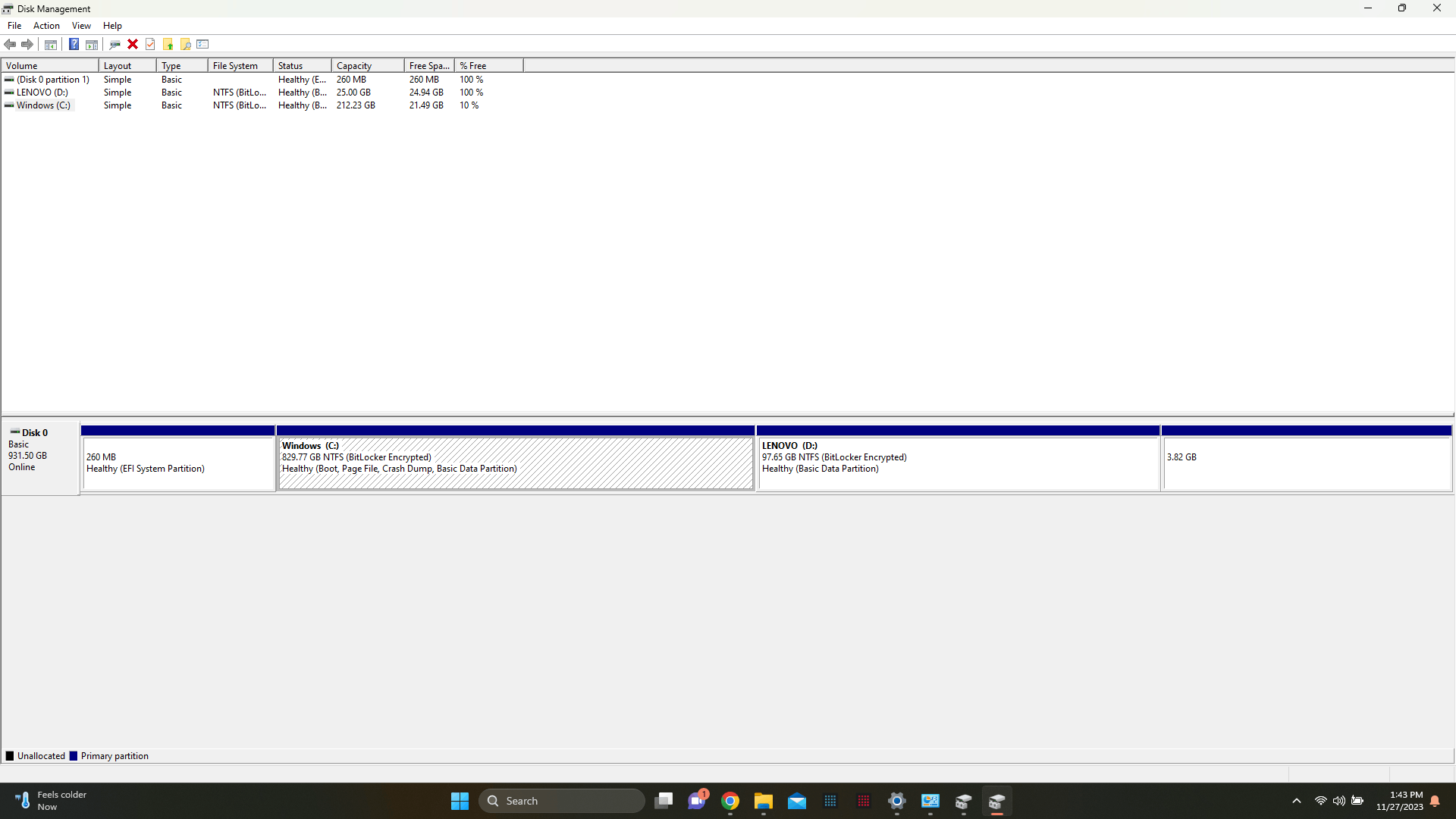Open the Action menu
Viewport: 1456px width, 819px height.
[x=46, y=26]
